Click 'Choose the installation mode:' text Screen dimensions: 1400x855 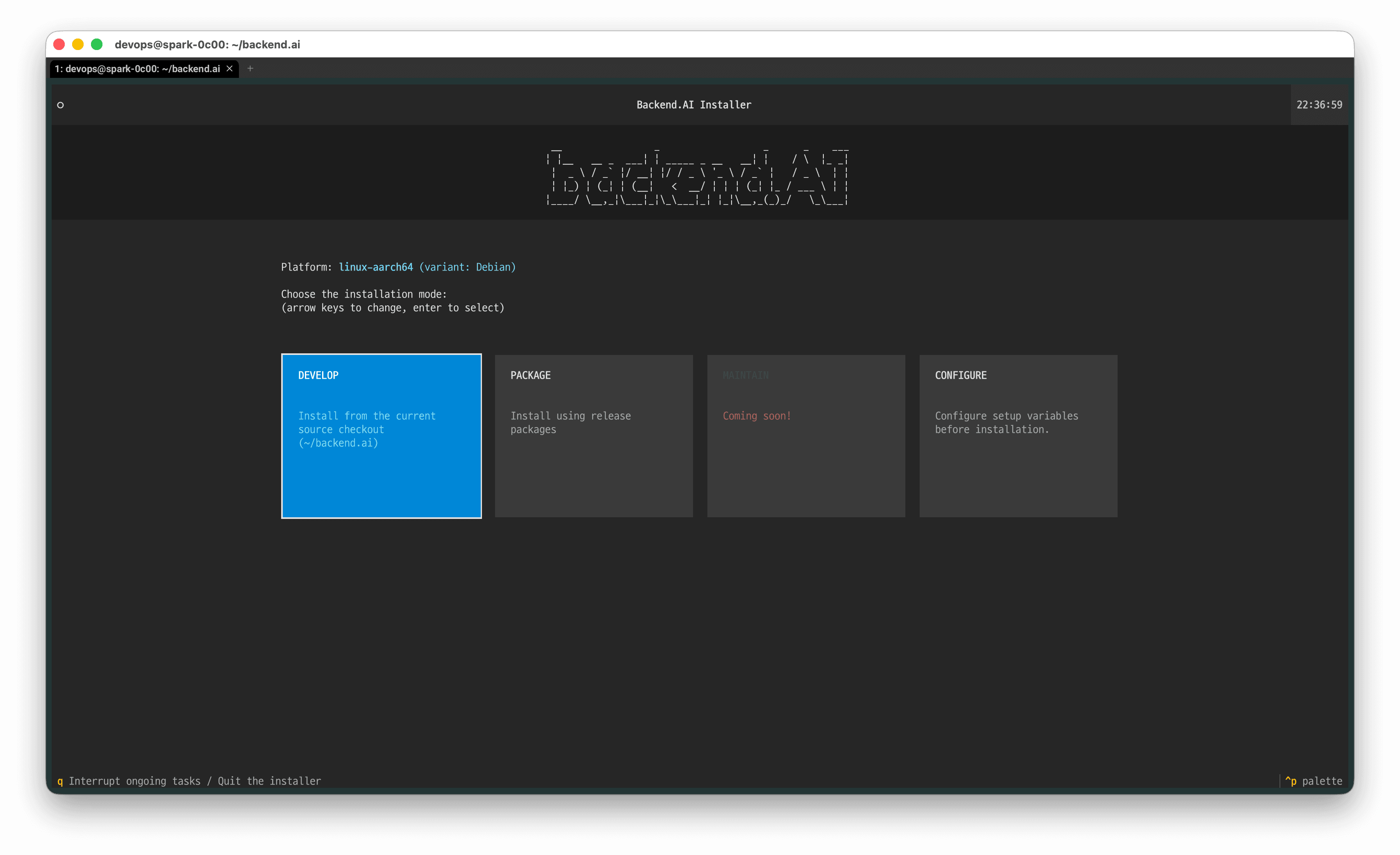(x=364, y=294)
